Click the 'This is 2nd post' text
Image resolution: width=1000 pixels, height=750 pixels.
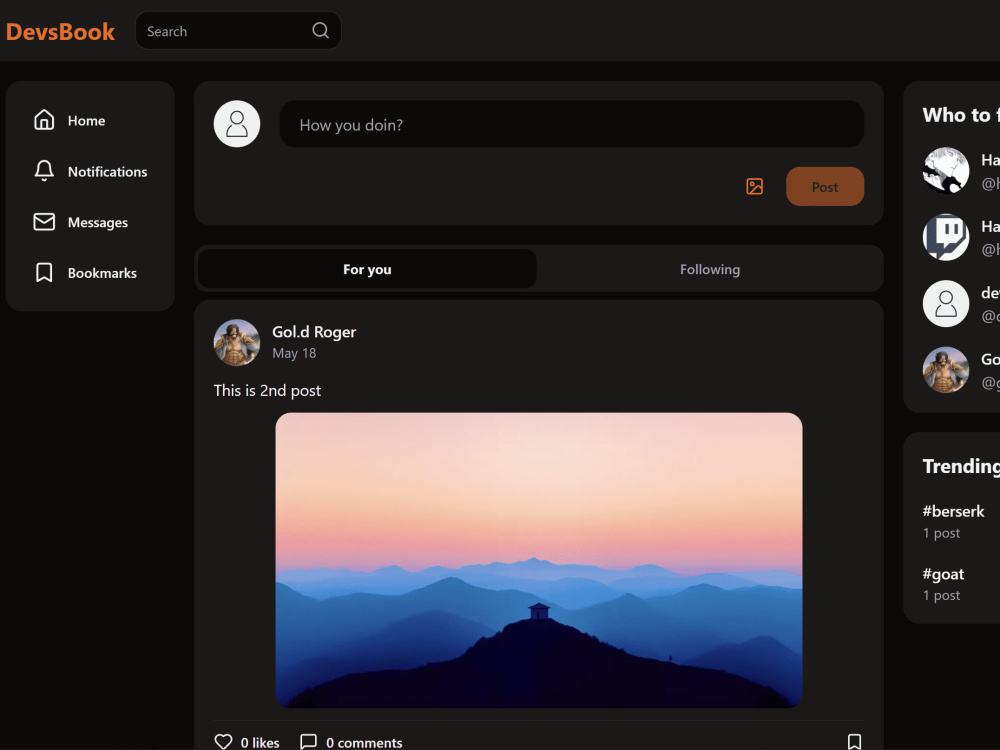click(267, 390)
